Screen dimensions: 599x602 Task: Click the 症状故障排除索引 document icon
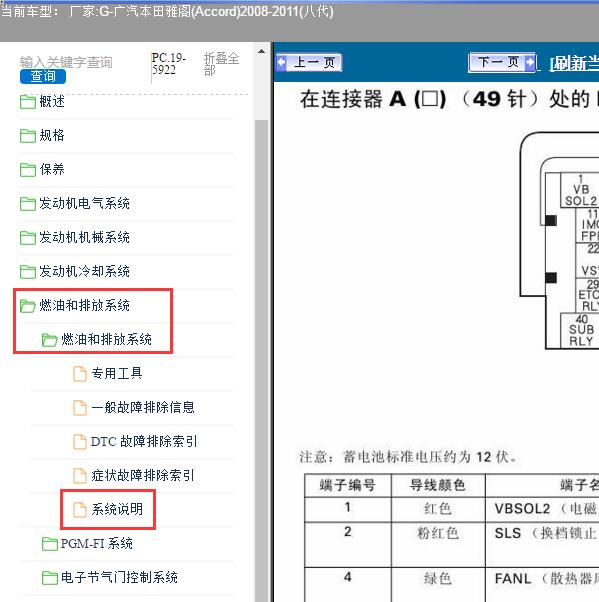click(80, 476)
